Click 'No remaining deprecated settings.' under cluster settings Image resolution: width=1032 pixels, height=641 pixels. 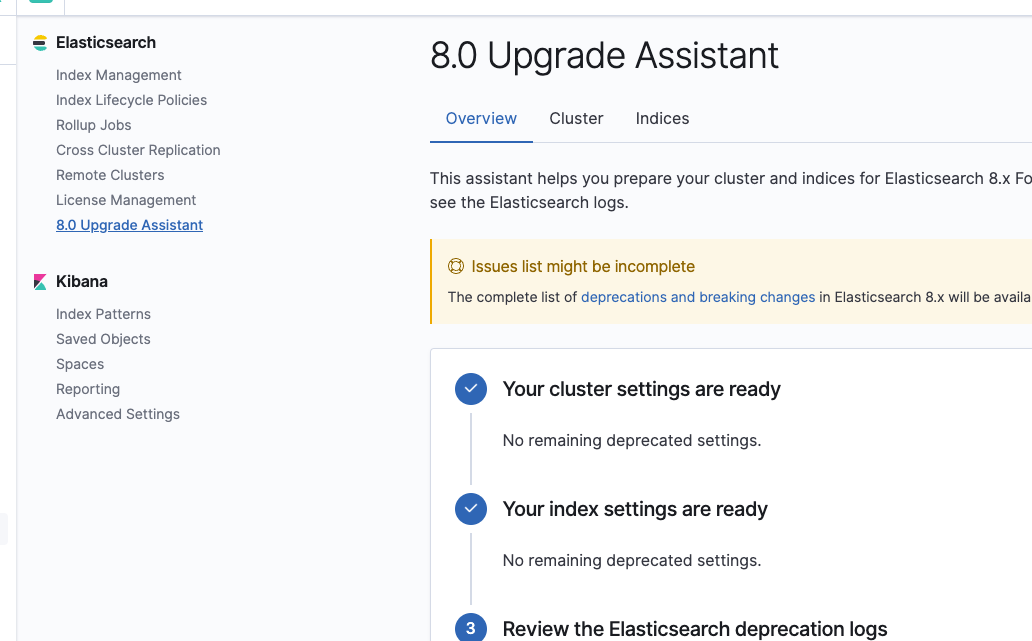(x=632, y=440)
